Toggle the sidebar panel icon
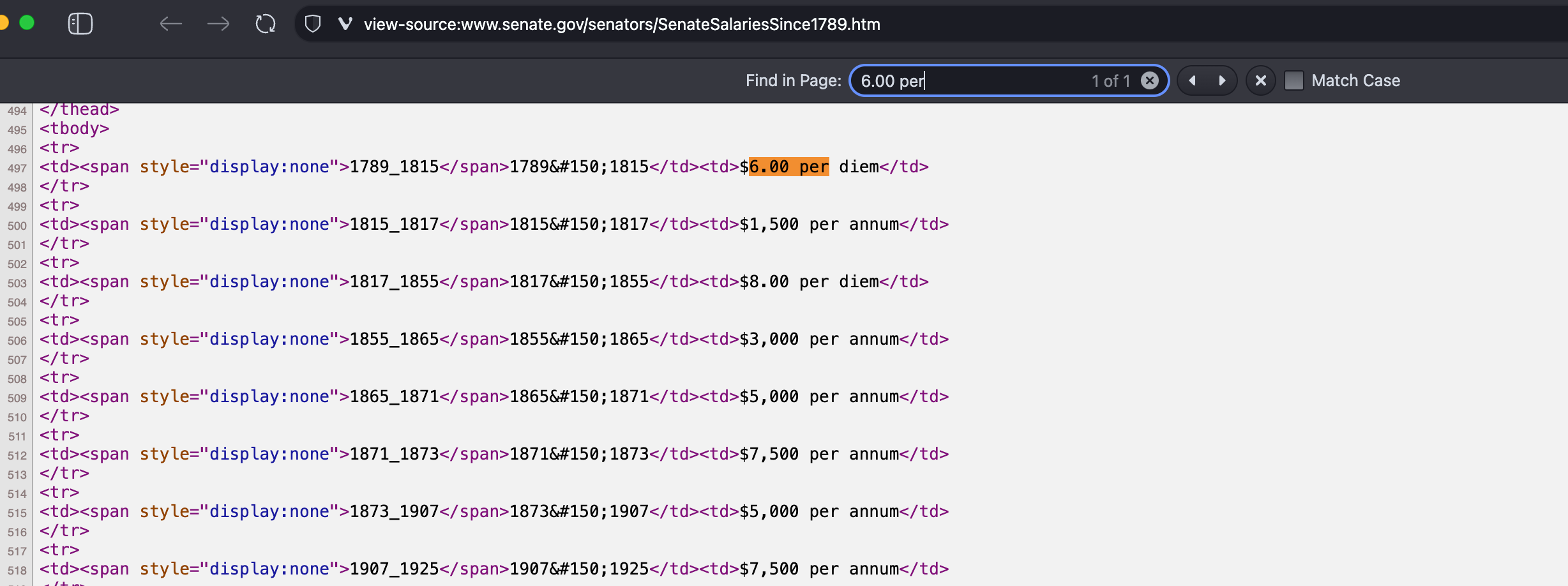 [80, 24]
